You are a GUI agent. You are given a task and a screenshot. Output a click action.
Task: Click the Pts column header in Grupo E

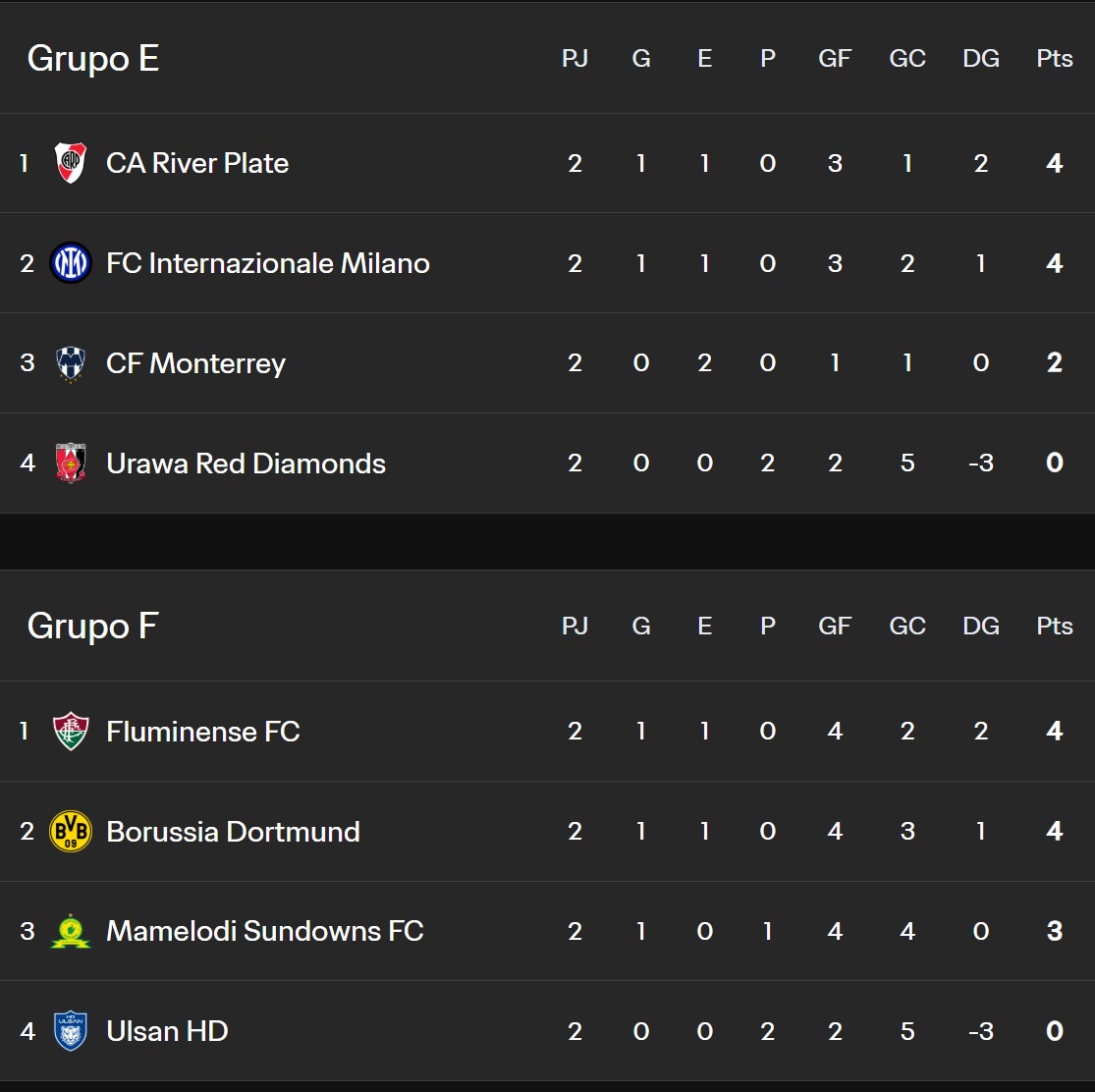[1055, 59]
